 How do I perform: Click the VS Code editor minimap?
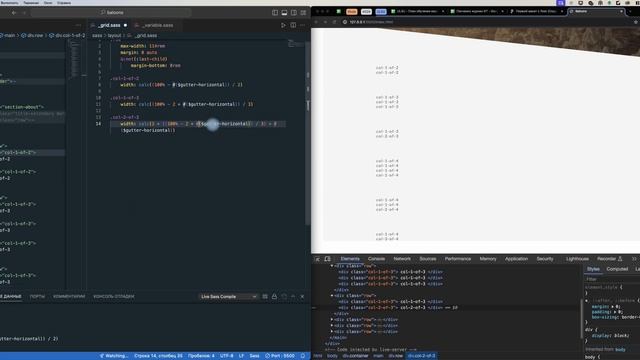click(x=296, y=43)
